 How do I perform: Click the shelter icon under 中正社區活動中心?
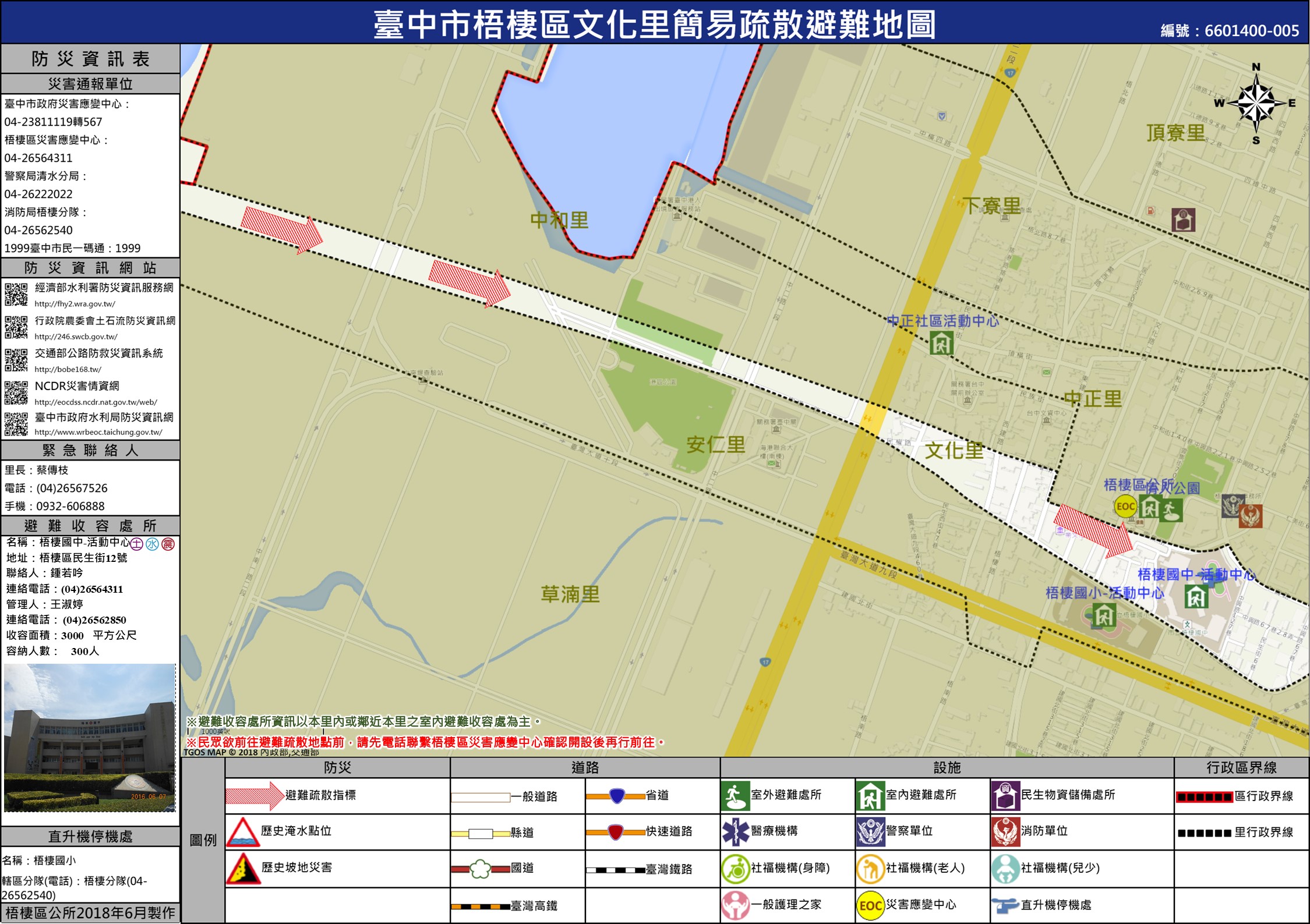941,343
